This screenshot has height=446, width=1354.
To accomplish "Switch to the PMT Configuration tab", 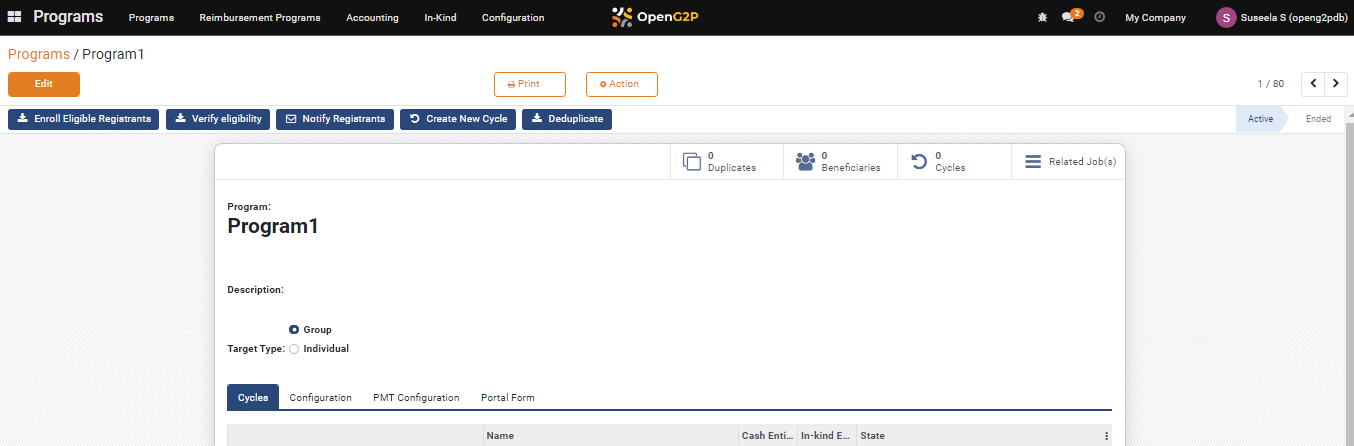I will point(416,398).
